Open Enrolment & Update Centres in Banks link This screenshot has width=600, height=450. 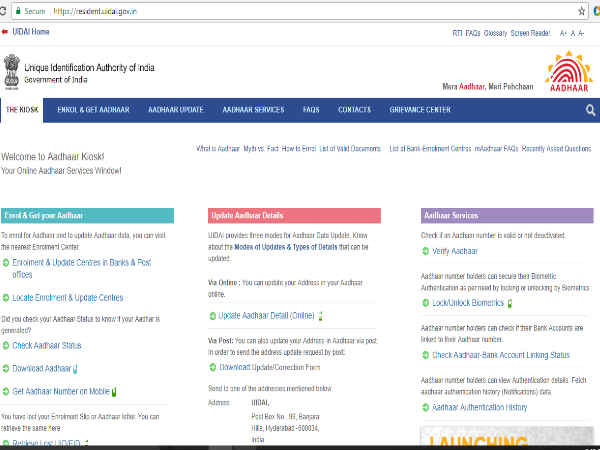pos(82,269)
